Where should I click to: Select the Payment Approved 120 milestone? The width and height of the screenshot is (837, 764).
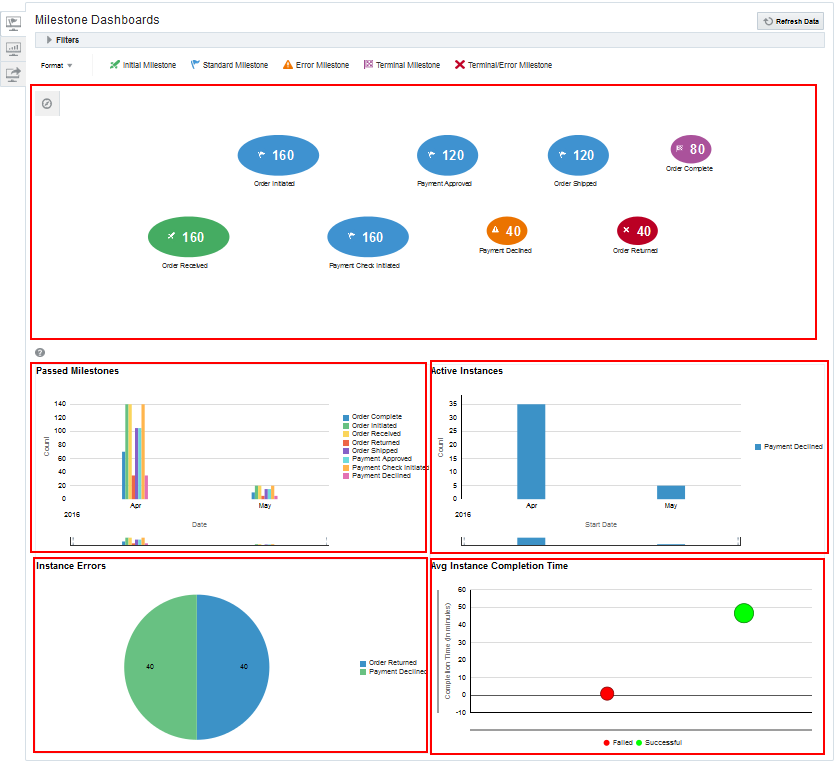click(x=447, y=155)
